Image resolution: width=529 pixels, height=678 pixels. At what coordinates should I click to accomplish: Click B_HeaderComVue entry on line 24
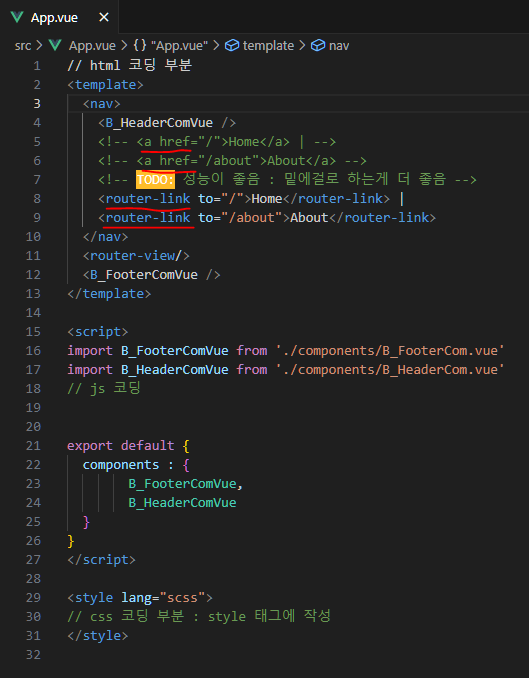click(x=182, y=503)
